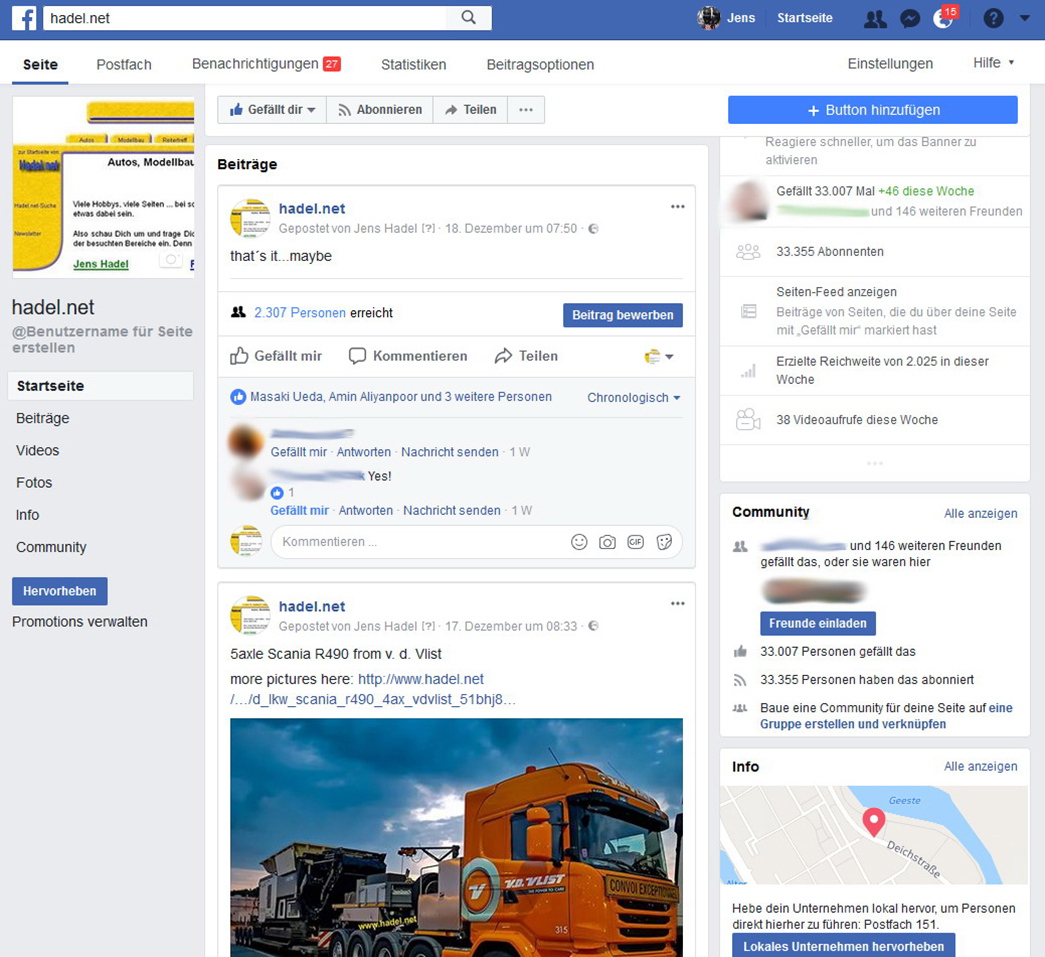
Task: Click Benutzername für Seite erstellen link
Action: [102, 339]
